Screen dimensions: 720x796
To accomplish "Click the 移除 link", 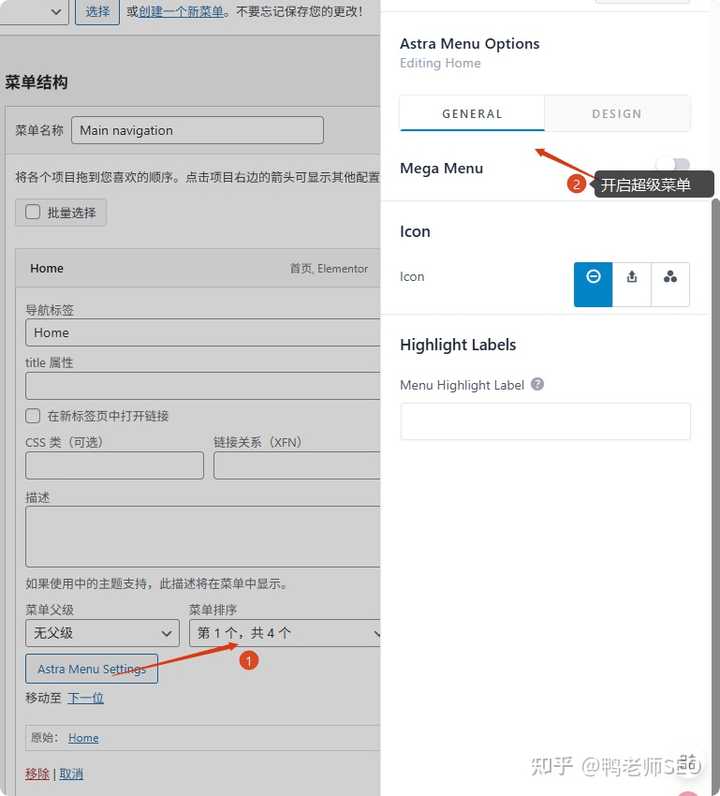I will (37, 774).
